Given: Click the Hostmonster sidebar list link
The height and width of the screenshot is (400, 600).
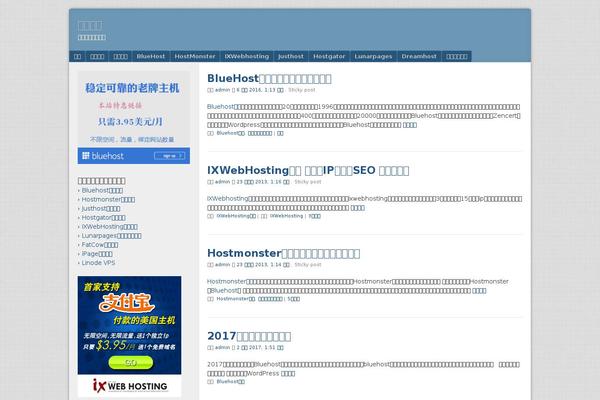Looking at the screenshot, I should 108,199.
